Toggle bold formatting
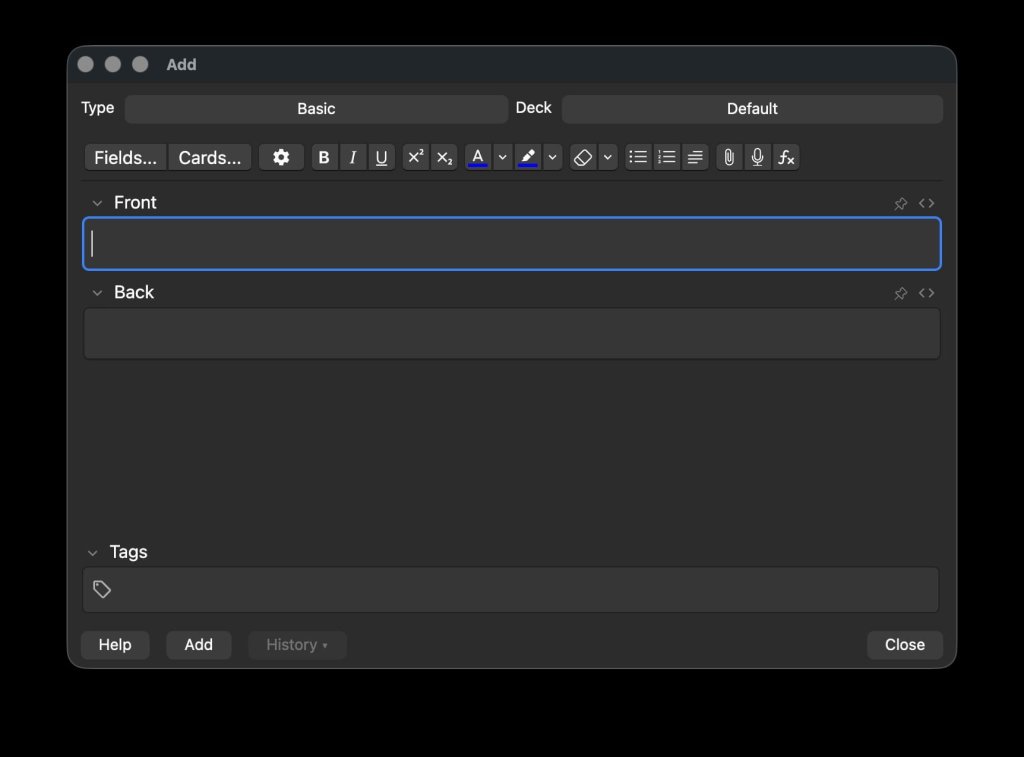1024x757 pixels. pyautogui.click(x=324, y=157)
